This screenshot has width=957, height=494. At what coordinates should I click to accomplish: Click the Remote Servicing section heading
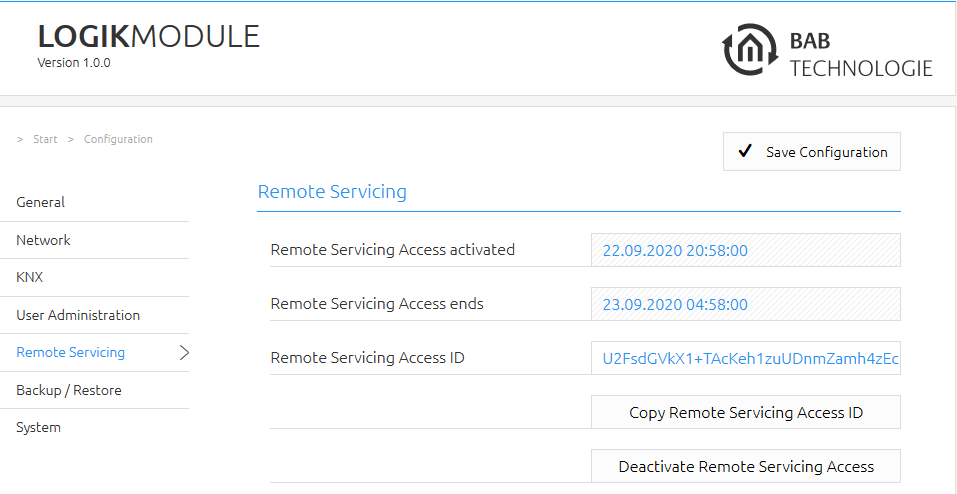(332, 191)
